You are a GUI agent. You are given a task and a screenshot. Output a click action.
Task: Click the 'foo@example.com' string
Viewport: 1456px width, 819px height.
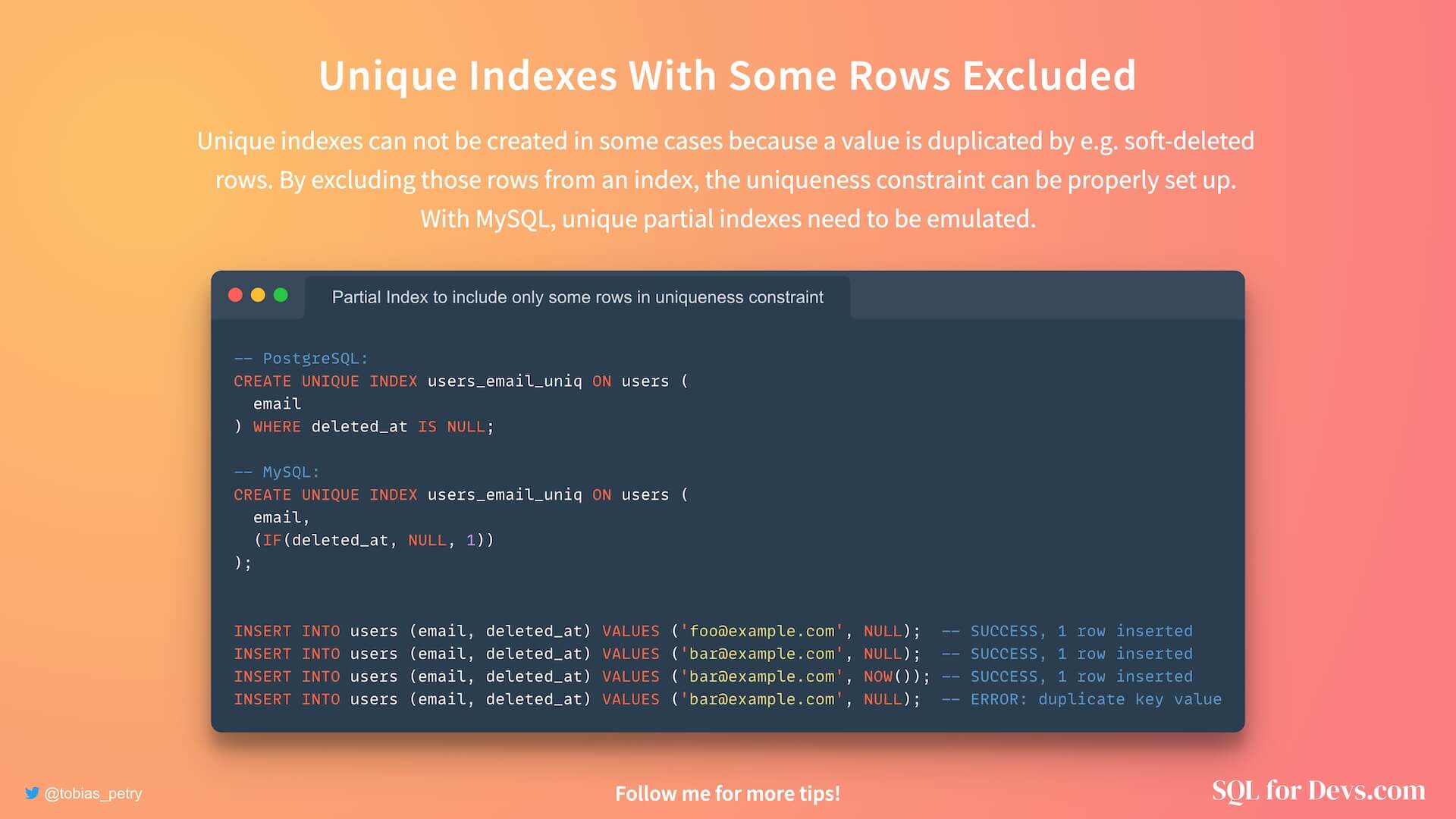tap(761, 631)
